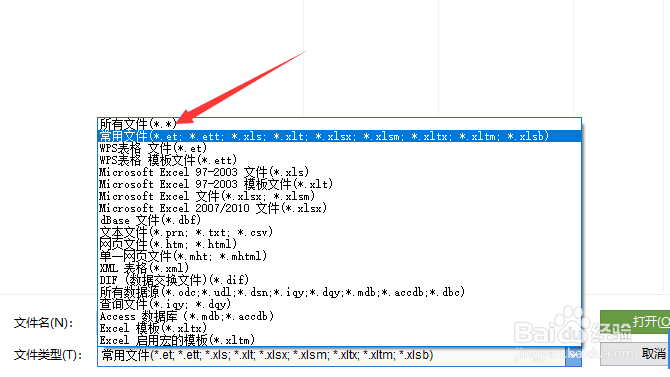Pick 文本文件(*.prn; *.txt; *.csv)
670x377 pixels.
[x=340, y=232]
